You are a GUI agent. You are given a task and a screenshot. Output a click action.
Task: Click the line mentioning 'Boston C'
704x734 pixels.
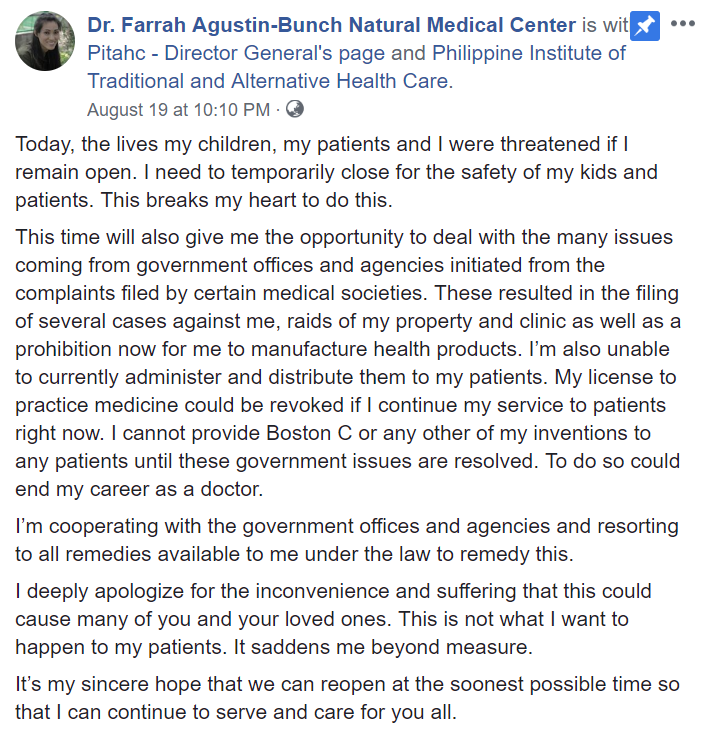click(333, 433)
